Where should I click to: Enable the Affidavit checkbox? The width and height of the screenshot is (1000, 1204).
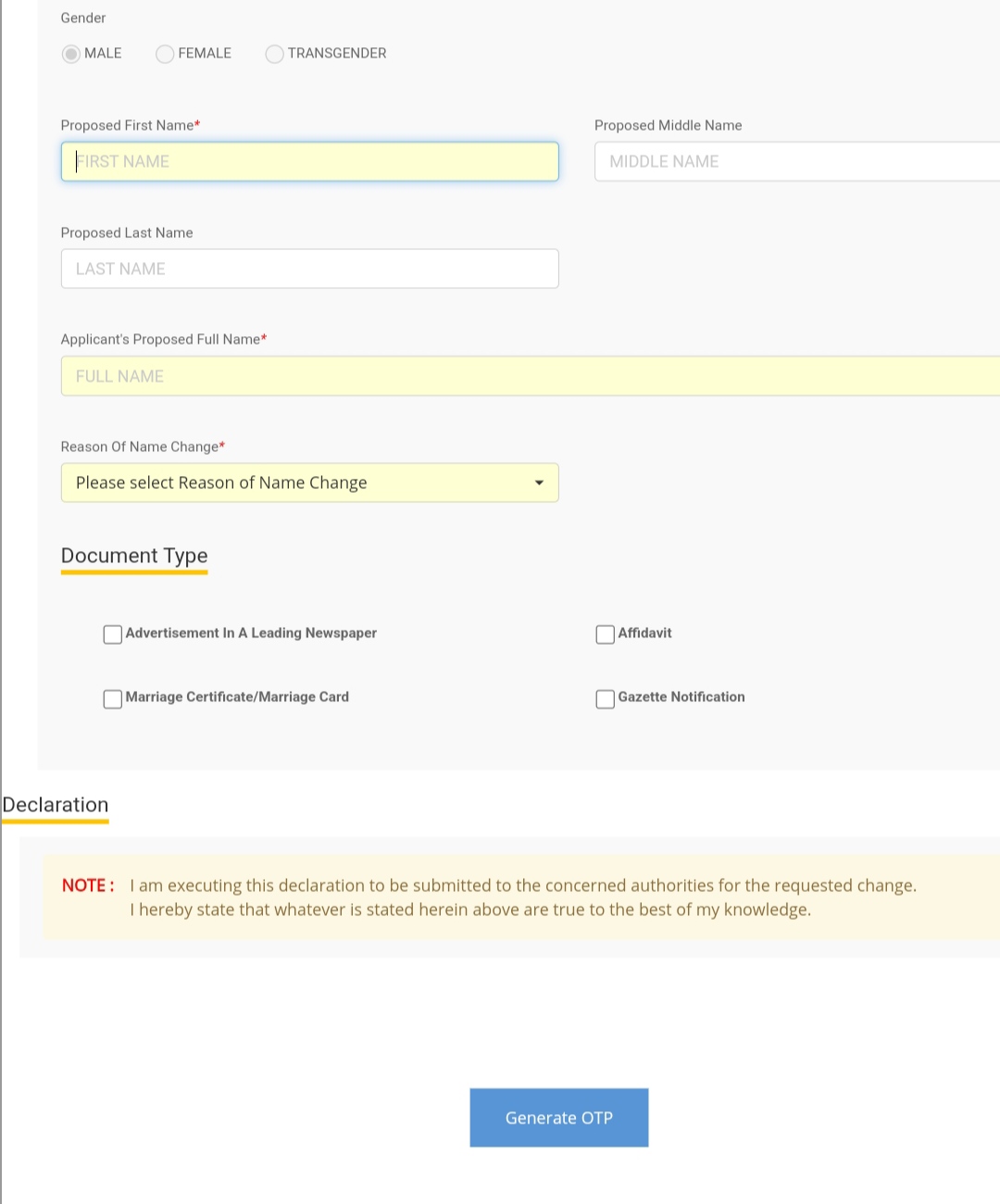coord(606,634)
